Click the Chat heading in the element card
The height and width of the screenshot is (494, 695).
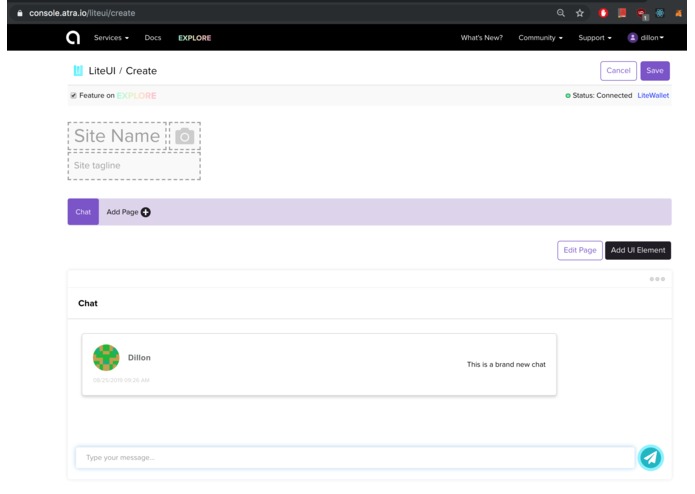[x=88, y=303]
